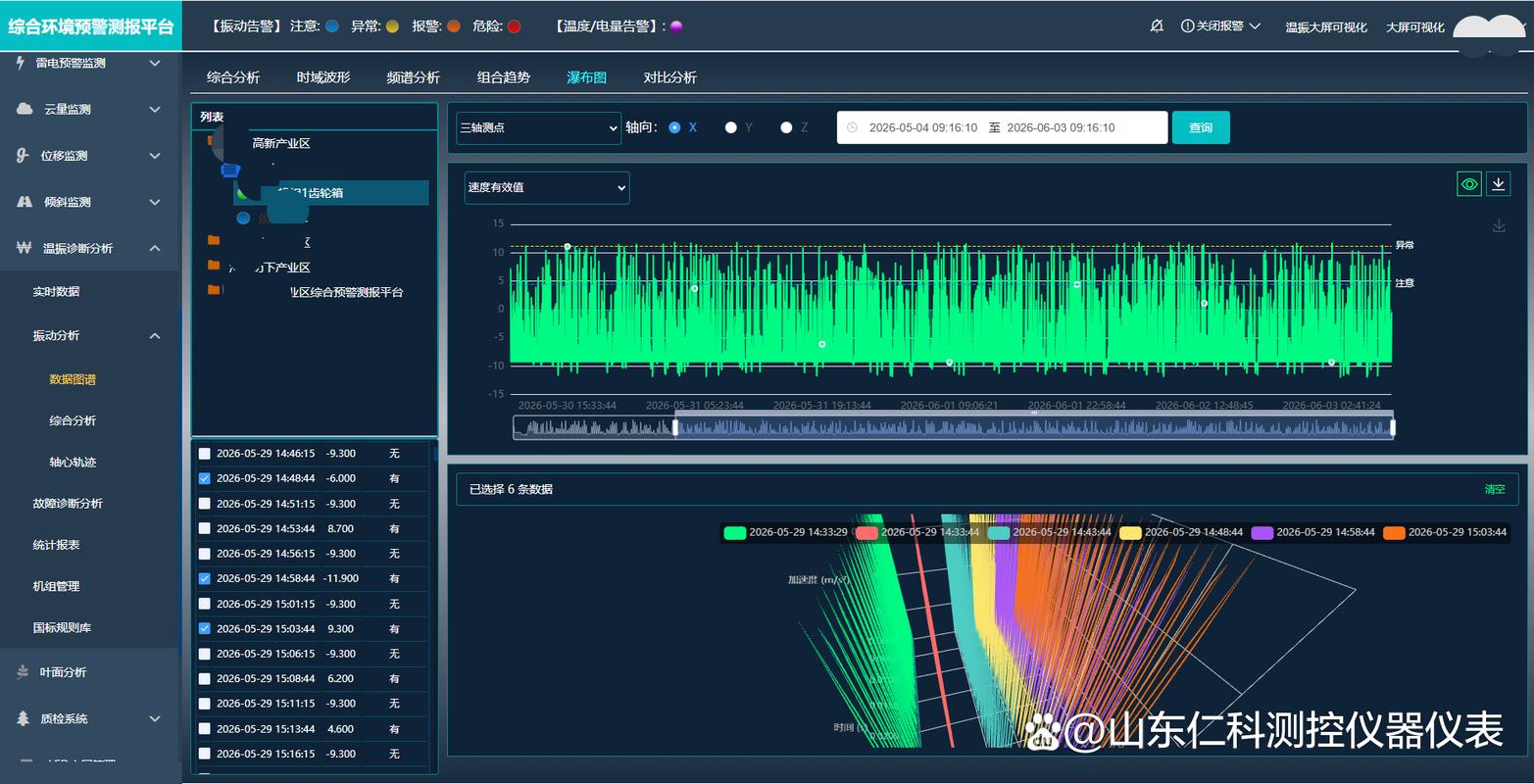Click the tree icon for 质检系统

pos(23,718)
